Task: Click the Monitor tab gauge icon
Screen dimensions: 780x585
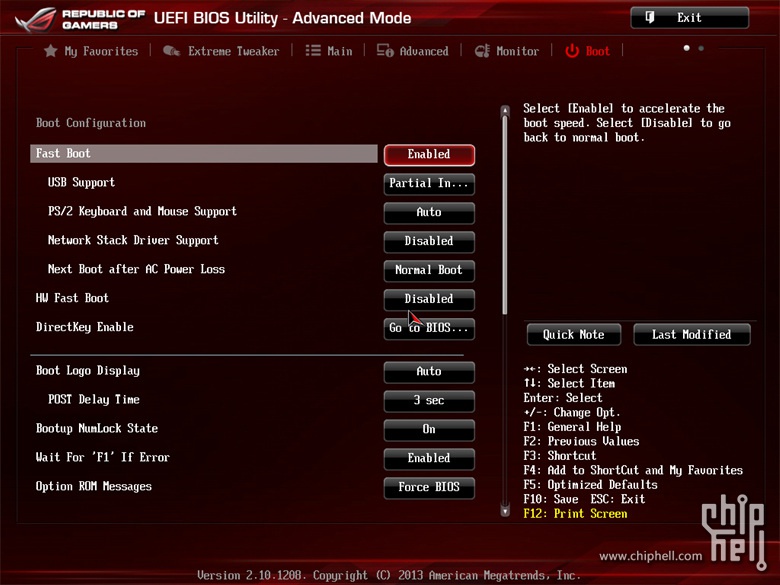Action: click(482, 51)
